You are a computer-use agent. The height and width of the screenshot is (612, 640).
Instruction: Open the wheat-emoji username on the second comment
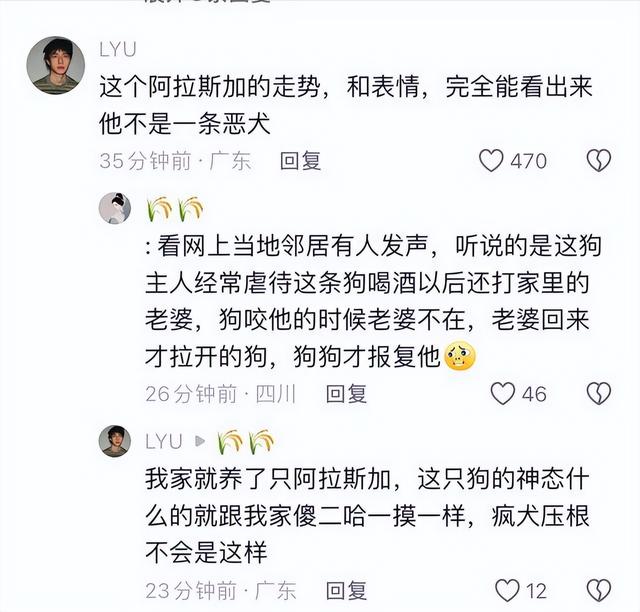[x=175, y=209]
